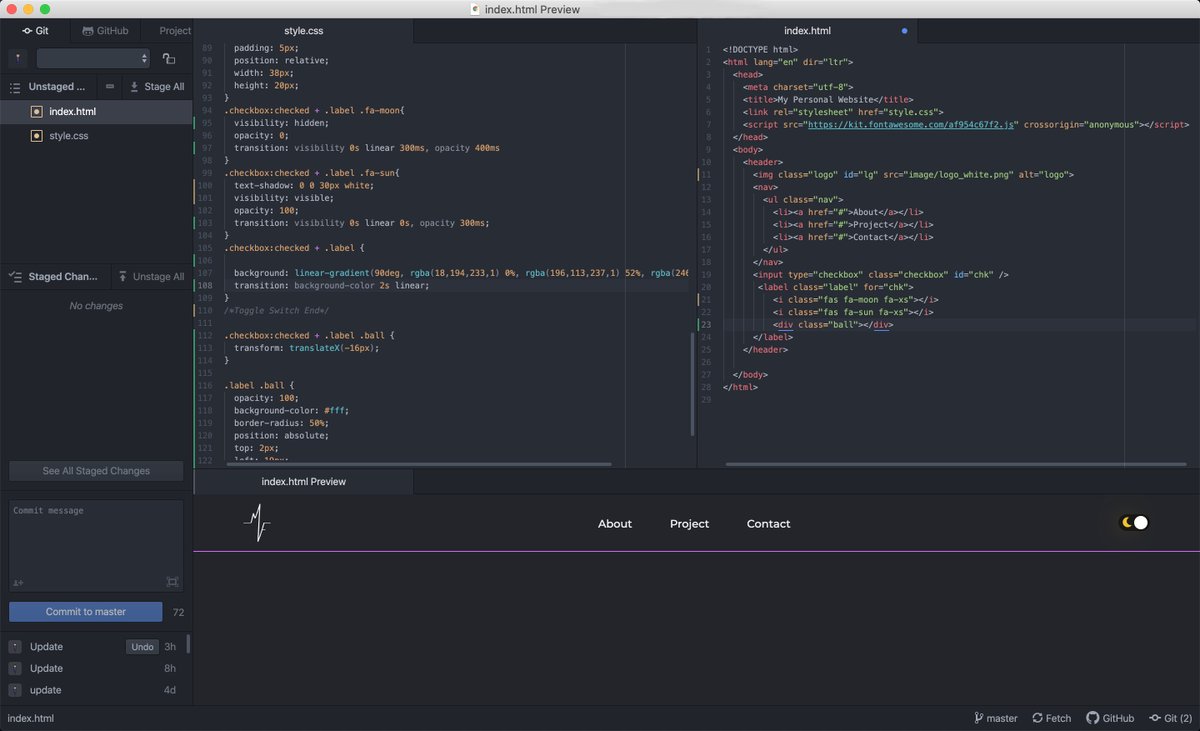Viewport: 1200px width, 731px height.
Task: Click Git (2) in the status bar
Action: (1170, 718)
